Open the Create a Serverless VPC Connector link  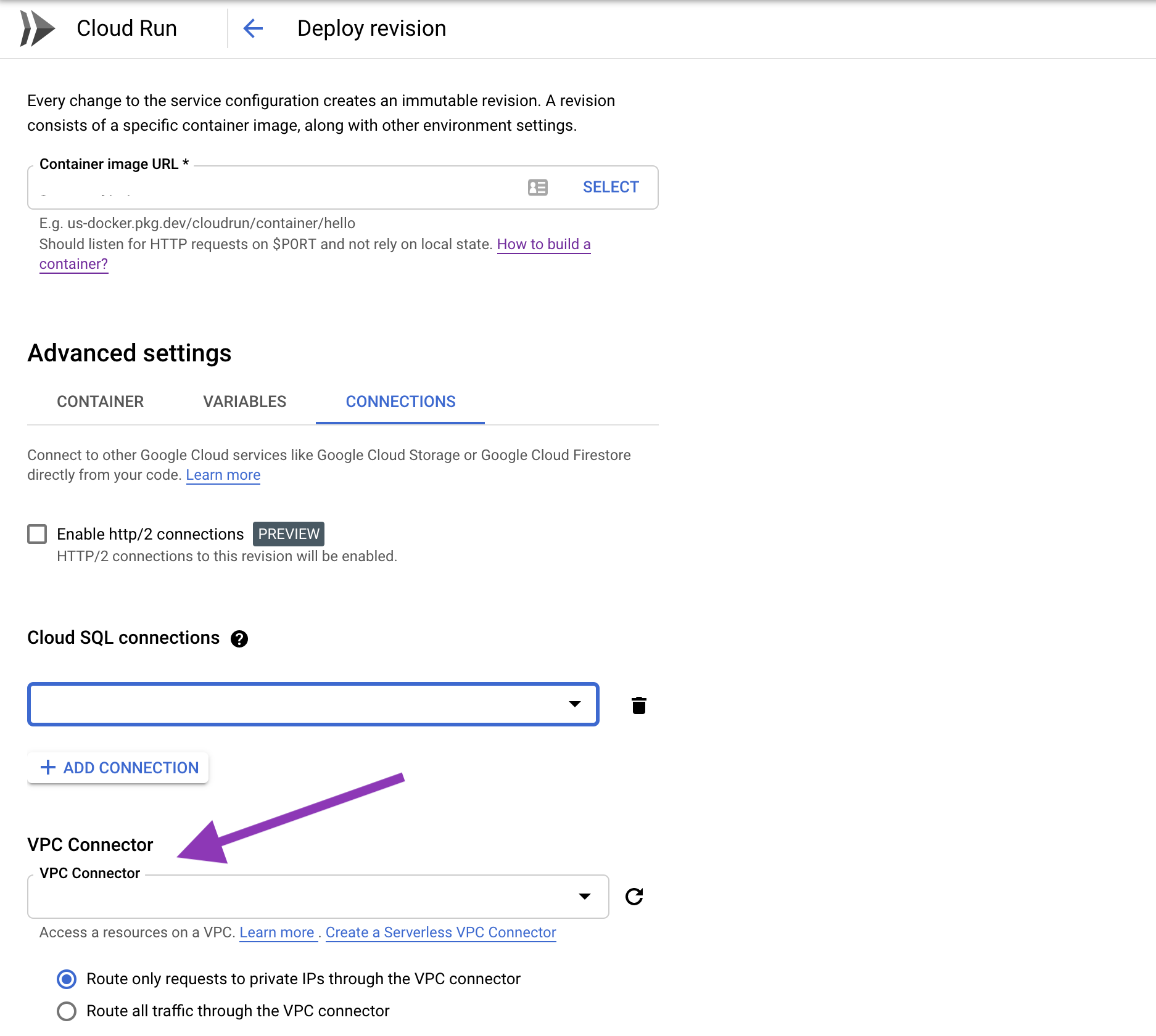point(440,932)
